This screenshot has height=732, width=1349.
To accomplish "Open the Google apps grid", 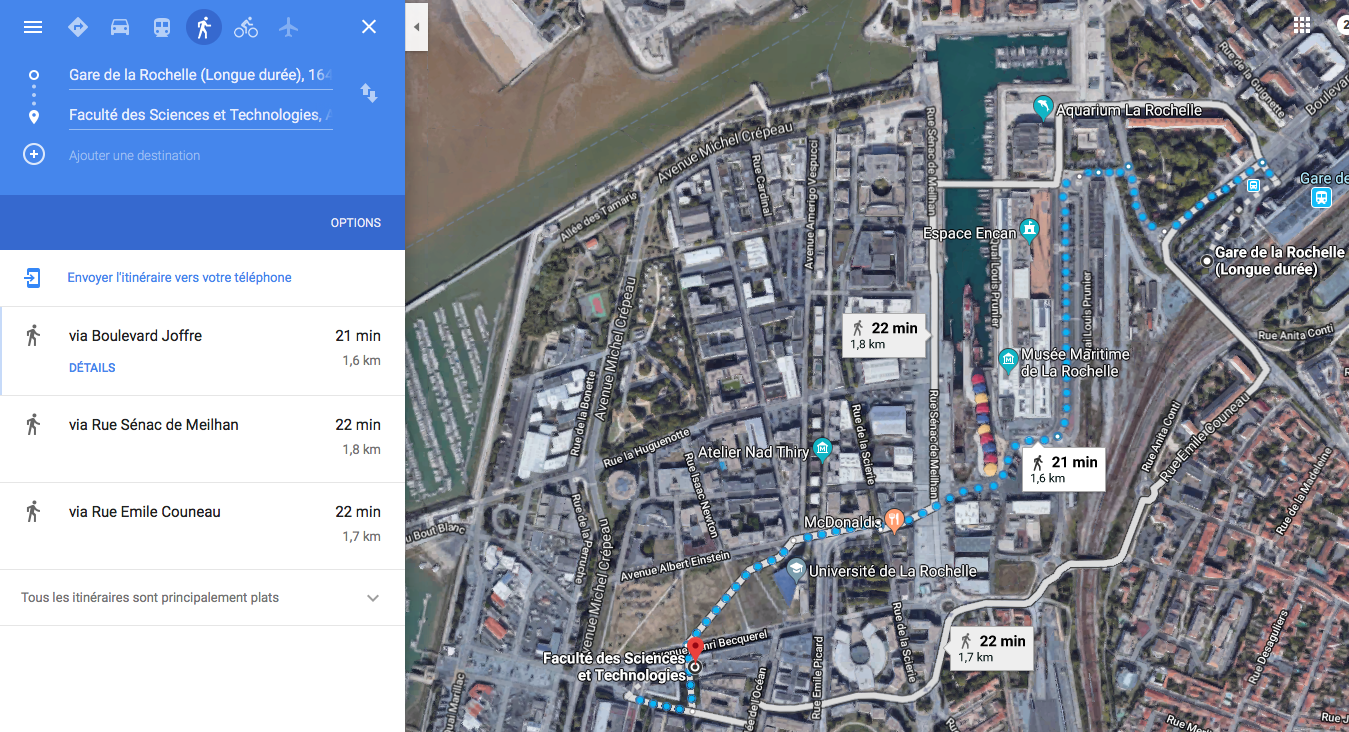I will pos(1302,26).
